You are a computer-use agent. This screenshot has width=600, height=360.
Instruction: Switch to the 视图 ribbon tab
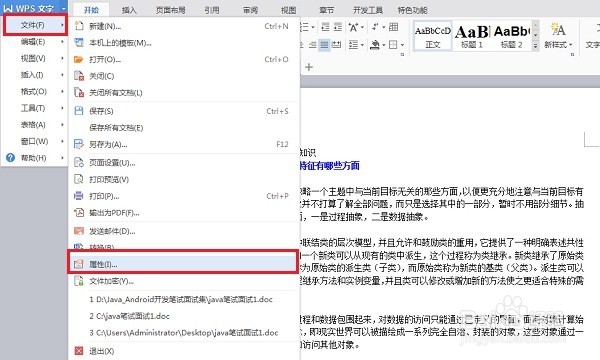click(x=289, y=10)
